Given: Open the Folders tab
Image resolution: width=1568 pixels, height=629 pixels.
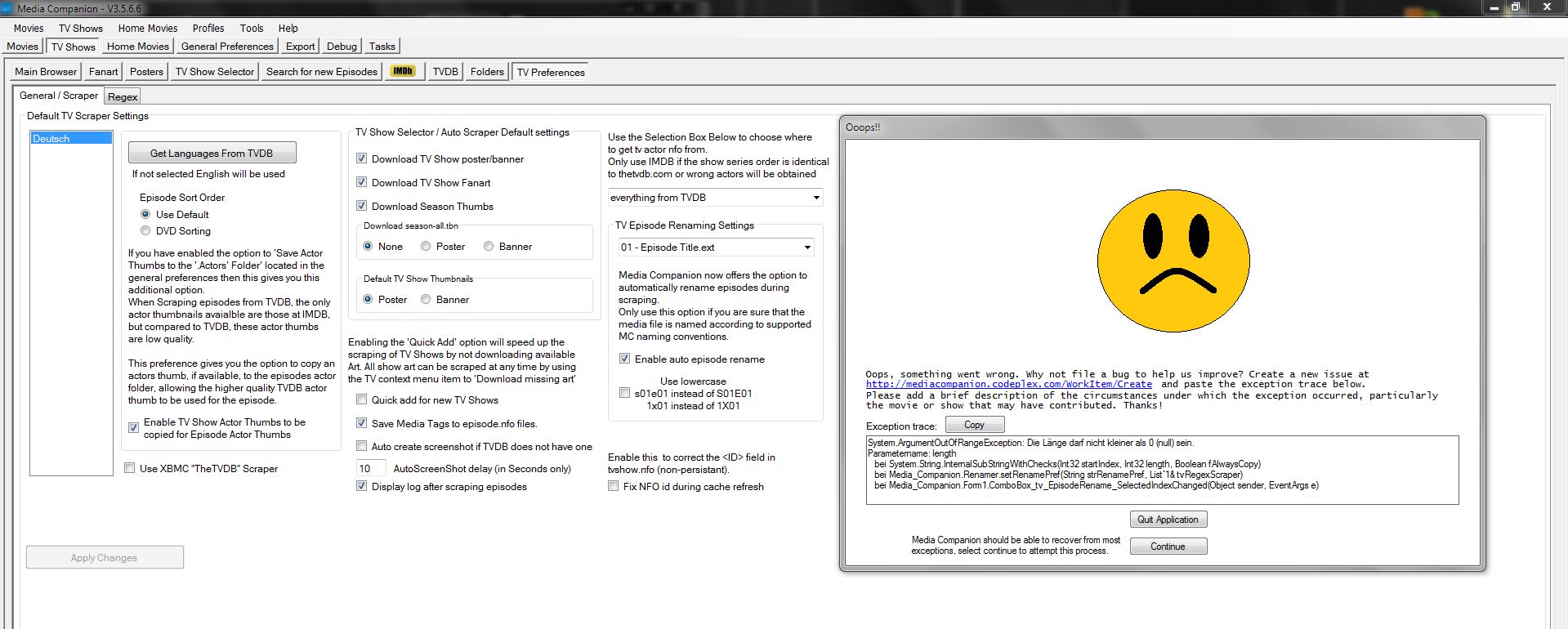Looking at the screenshot, I should click(x=487, y=71).
